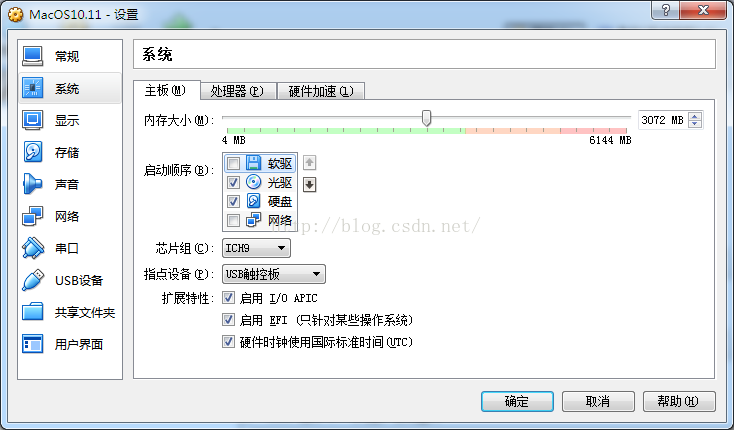Open the 存储 (Storage) disk icon
This screenshot has height=430, width=734.
(x=32, y=152)
